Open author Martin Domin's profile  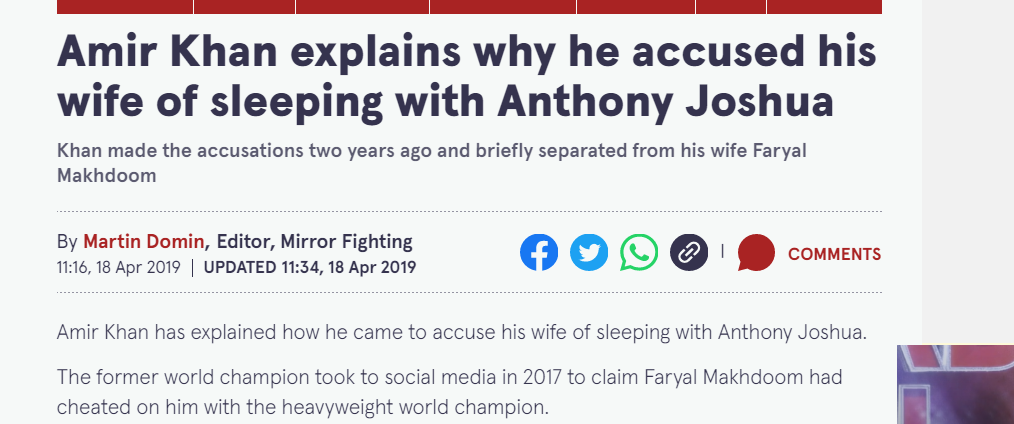point(144,242)
